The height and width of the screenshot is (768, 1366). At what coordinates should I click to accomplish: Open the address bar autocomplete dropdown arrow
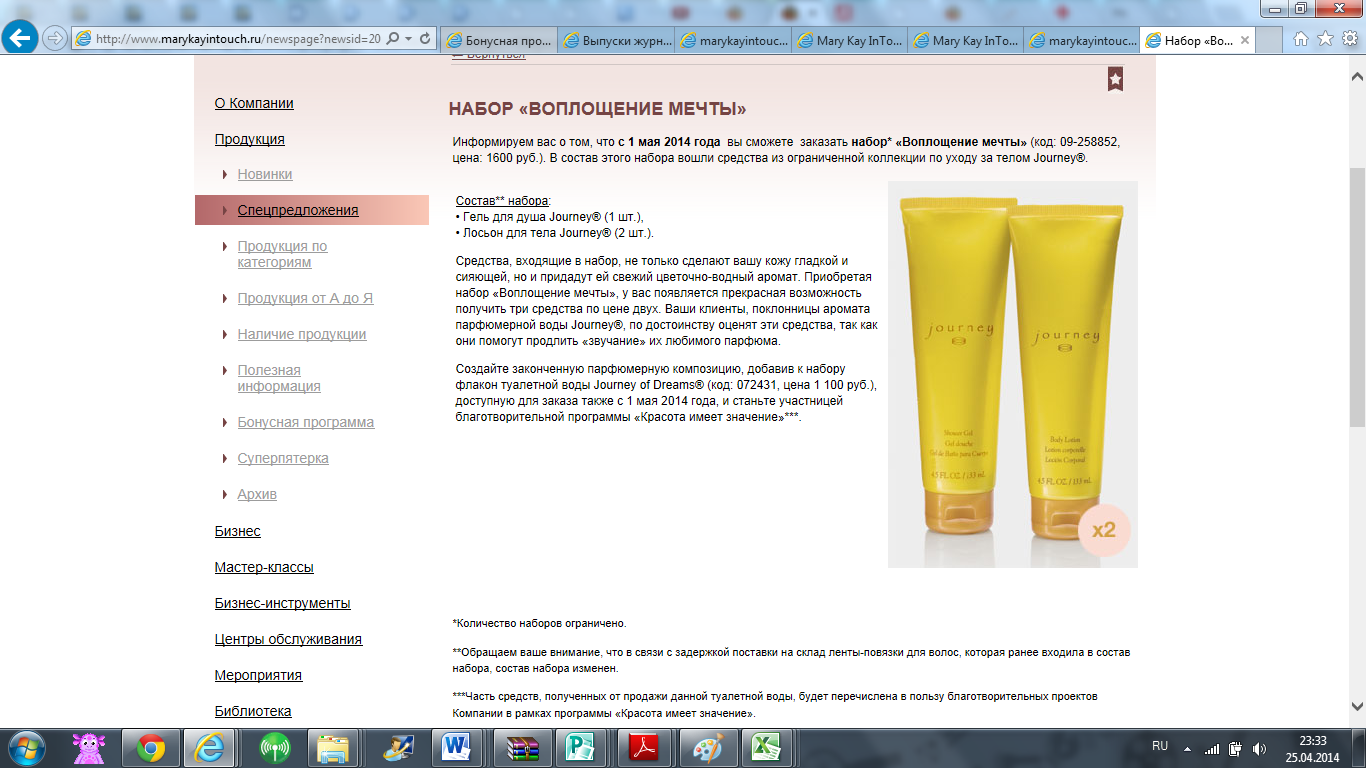[x=408, y=39]
